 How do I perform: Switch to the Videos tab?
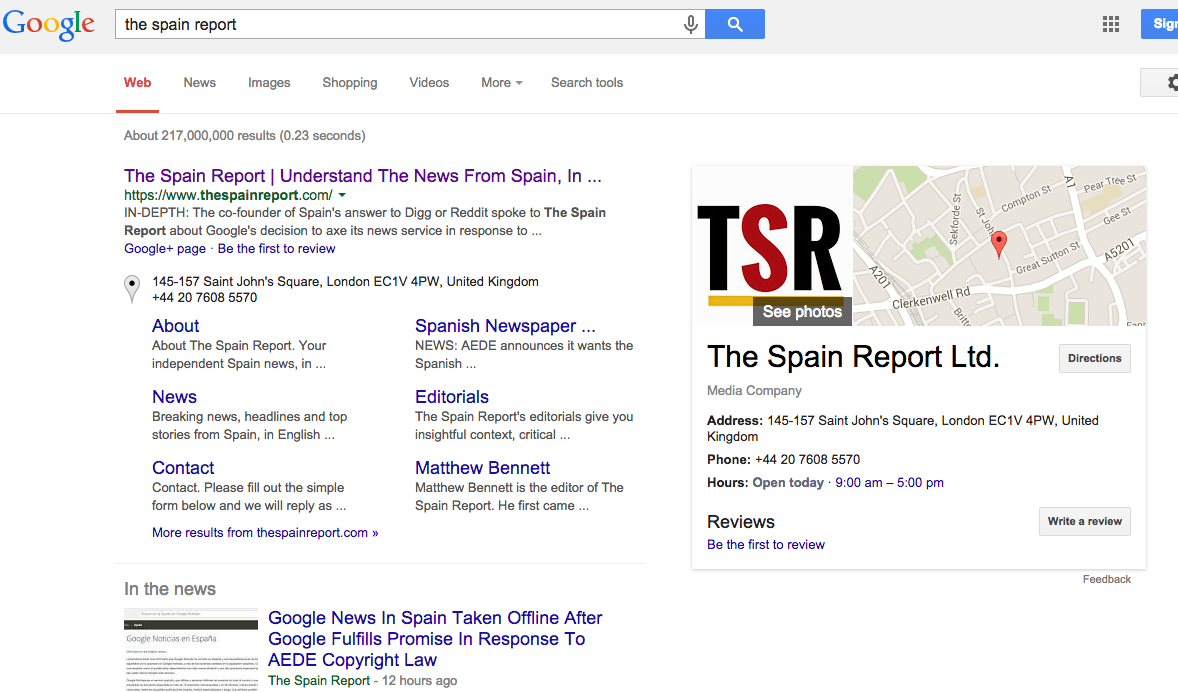(429, 83)
